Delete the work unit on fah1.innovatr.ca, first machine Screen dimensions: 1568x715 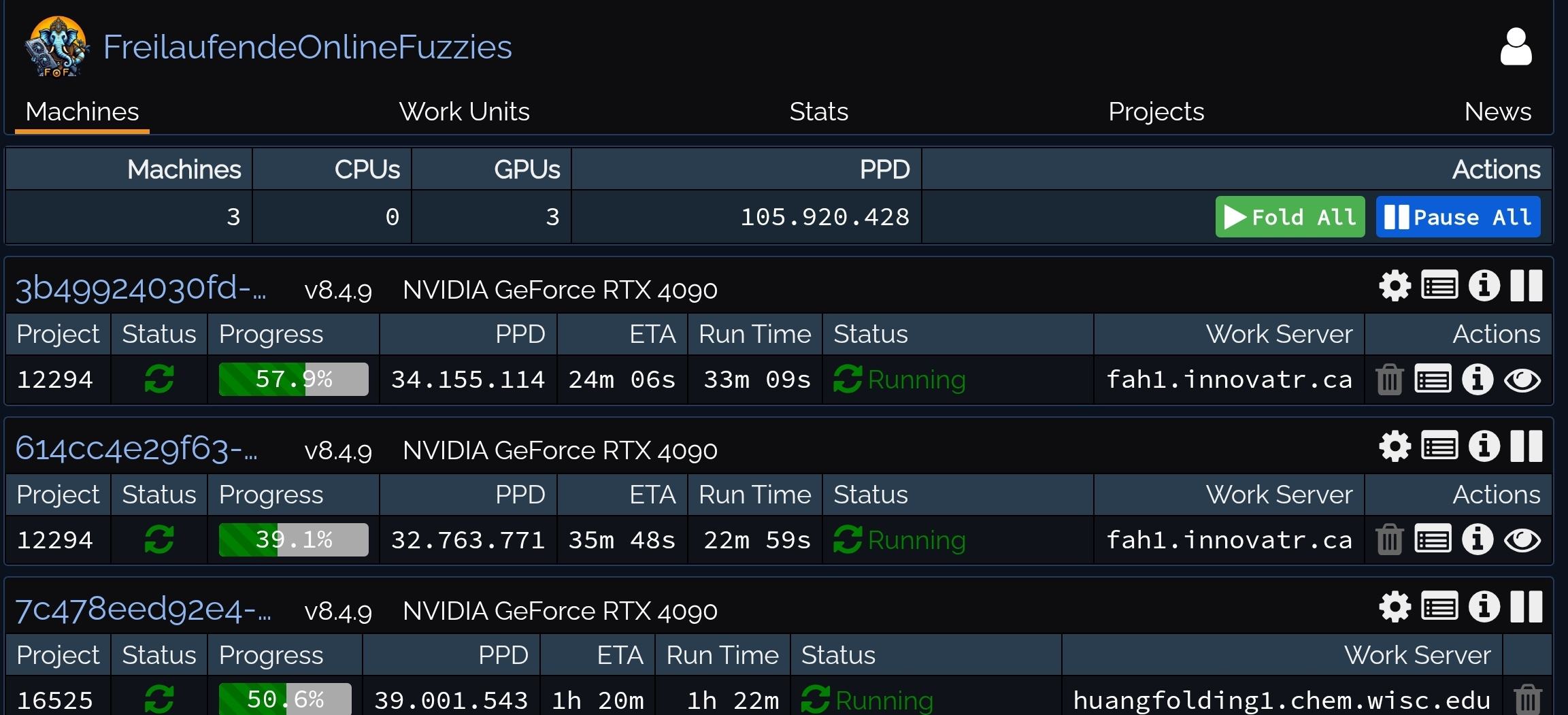(x=1389, y=379)
